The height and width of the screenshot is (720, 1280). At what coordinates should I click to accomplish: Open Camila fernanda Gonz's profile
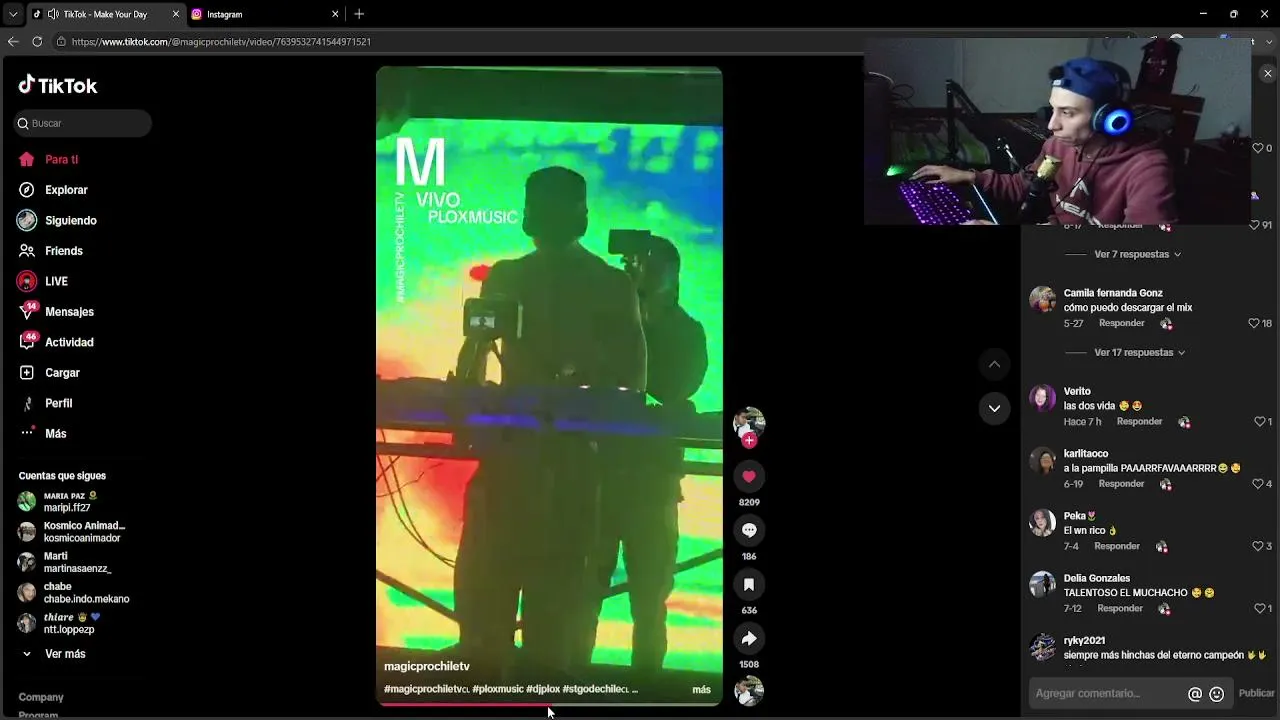point(1113,293)
